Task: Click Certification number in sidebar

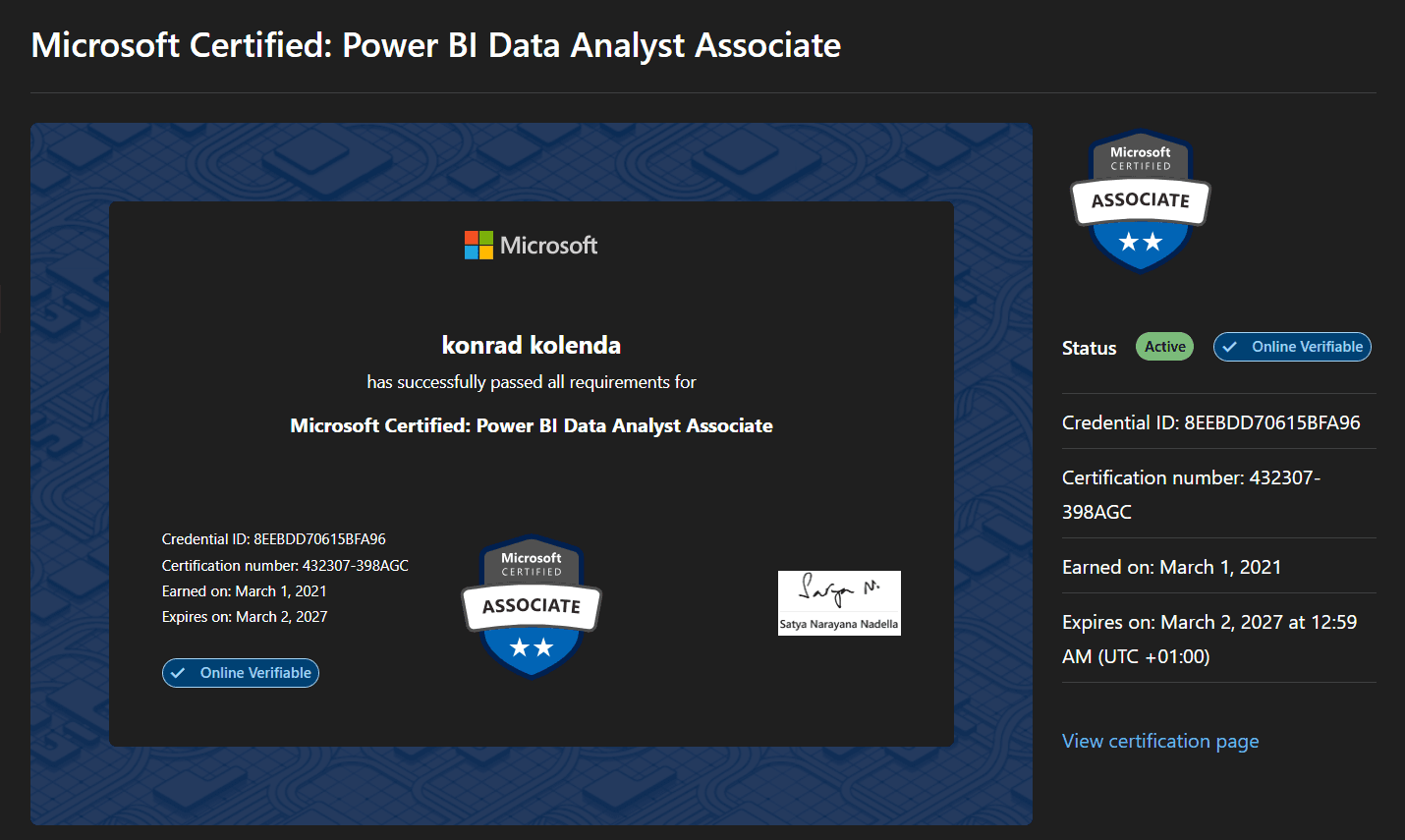Action: point(1192,494)
